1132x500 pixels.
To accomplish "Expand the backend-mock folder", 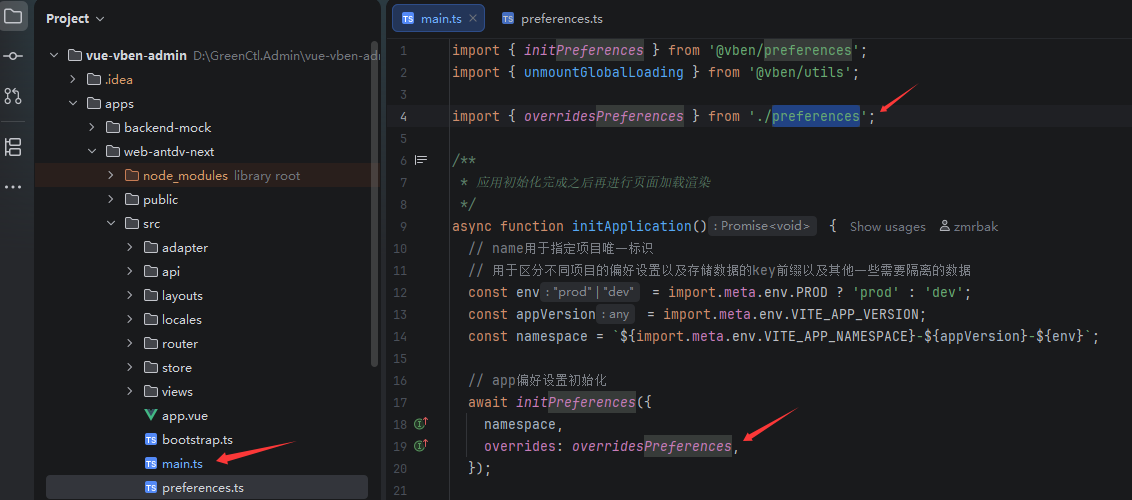I will click(x=92, y=128).
